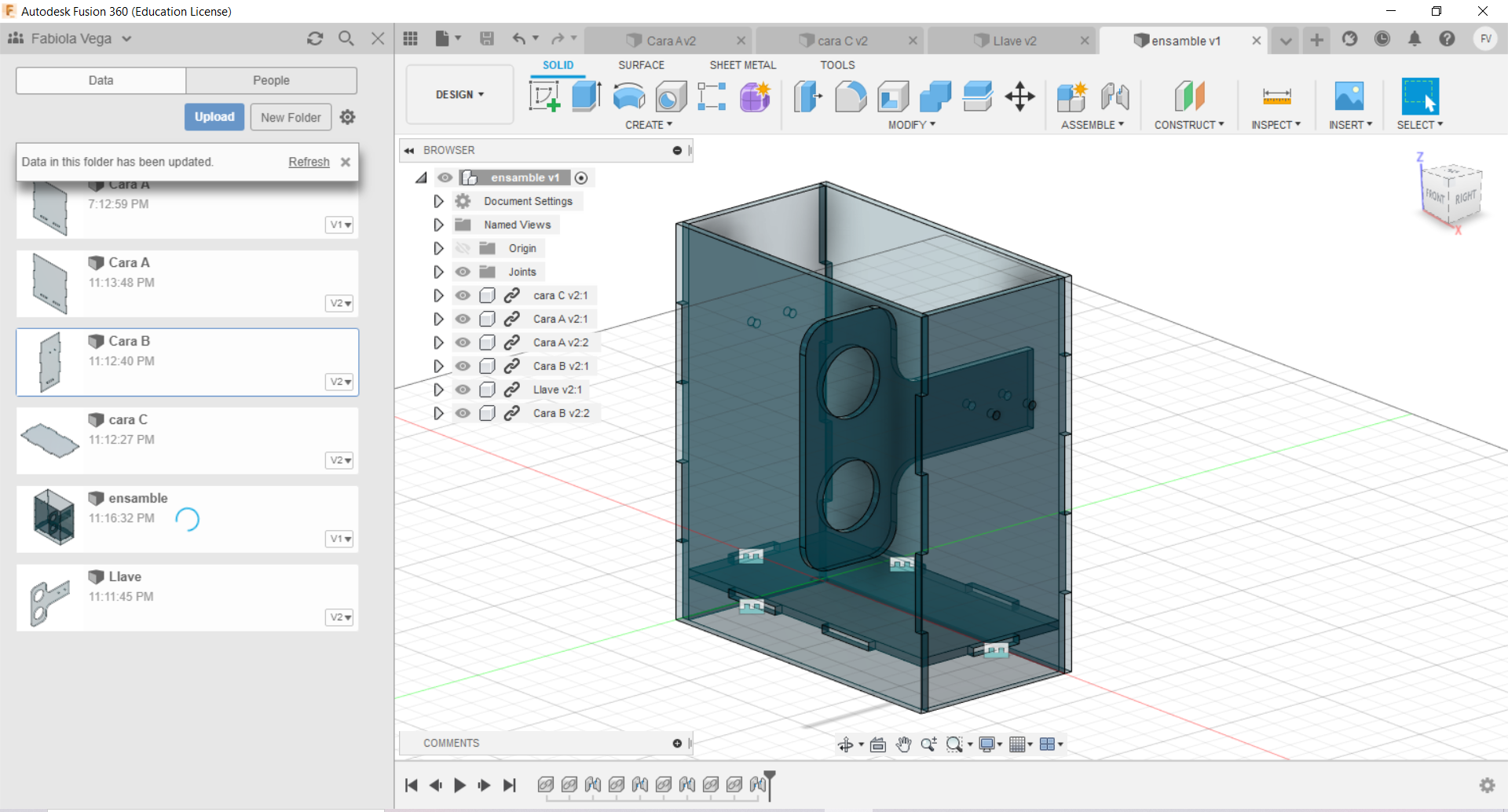Image resolution: width=1508 pixels, height=812 pixels.
Task: Hide the Llave v2:1 component
Action: [463, 390]
